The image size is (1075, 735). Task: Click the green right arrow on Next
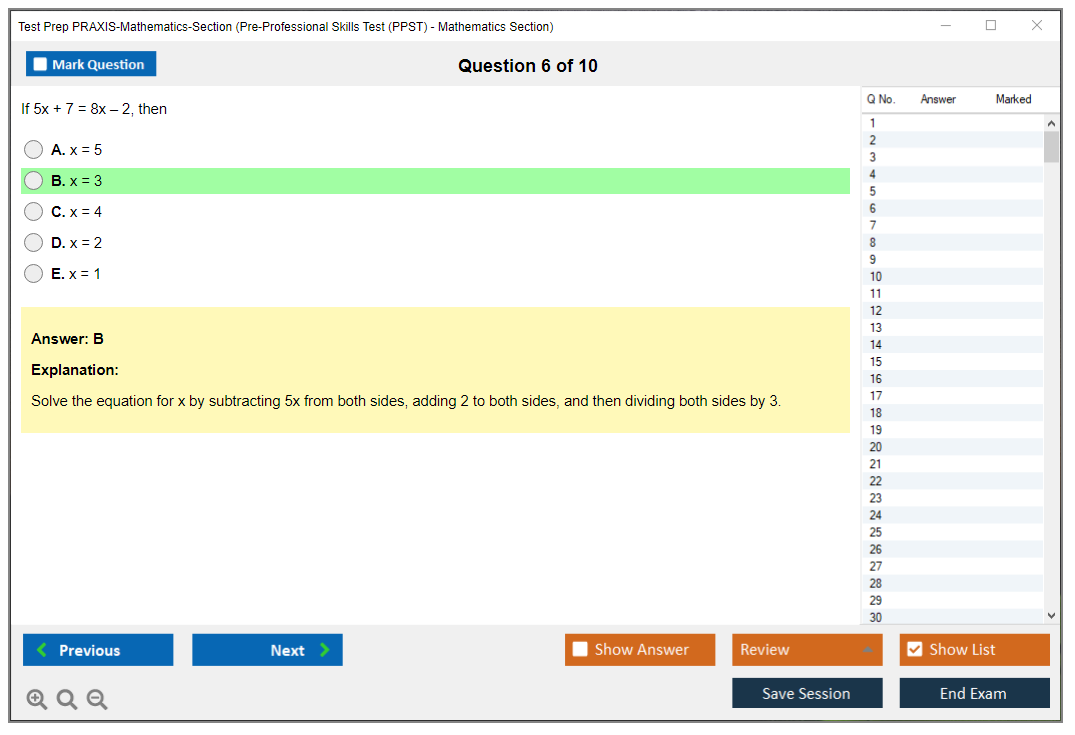pyautogui.click(x=325, y=650)
